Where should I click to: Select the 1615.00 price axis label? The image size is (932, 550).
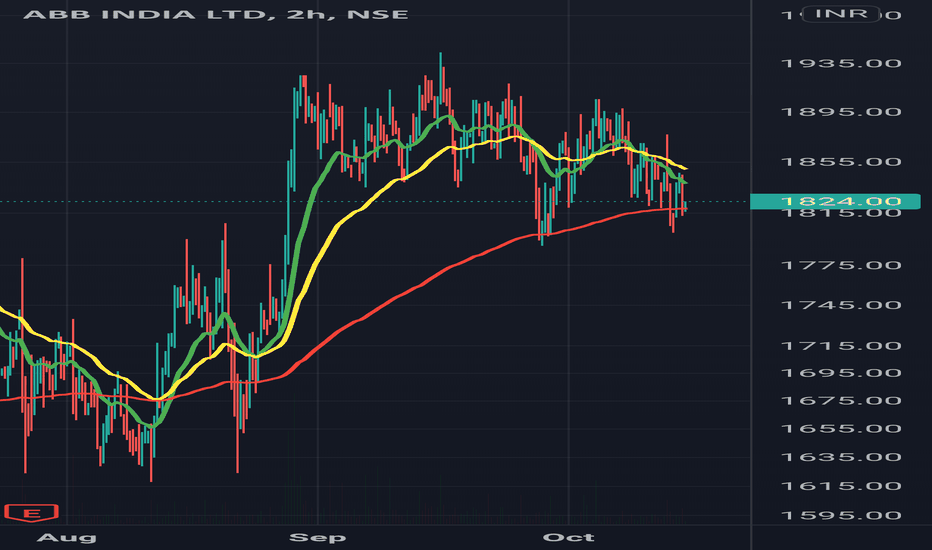click(x=841, y=486)
